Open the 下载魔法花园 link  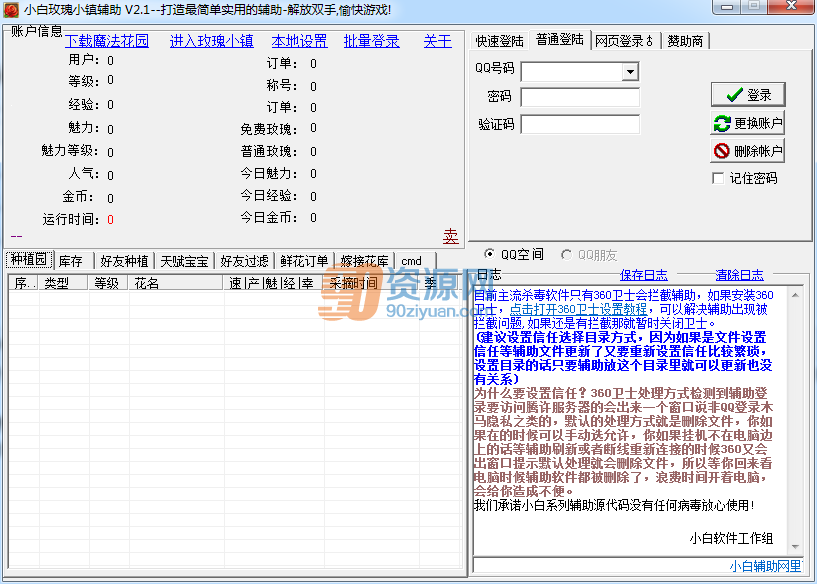click(x=106, y=41)
